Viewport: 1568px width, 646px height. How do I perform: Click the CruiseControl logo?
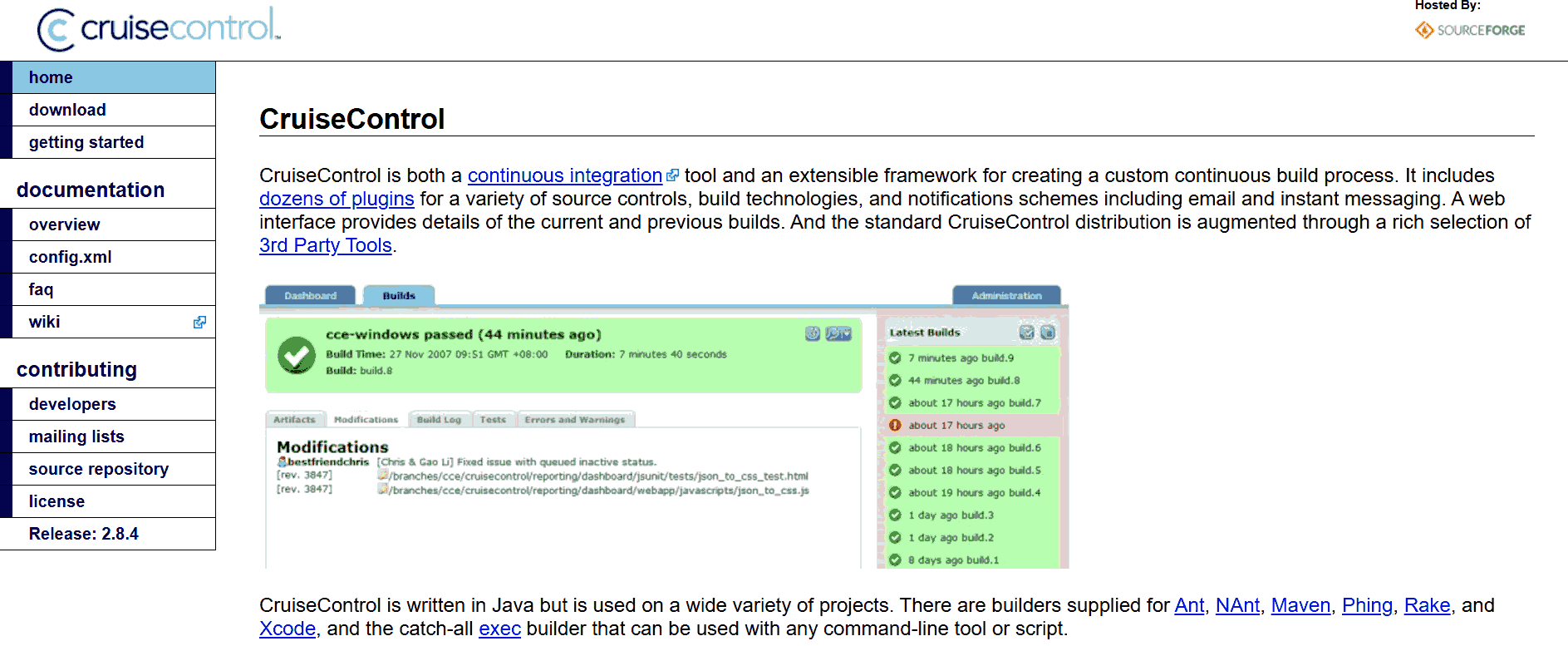[159, 28]
